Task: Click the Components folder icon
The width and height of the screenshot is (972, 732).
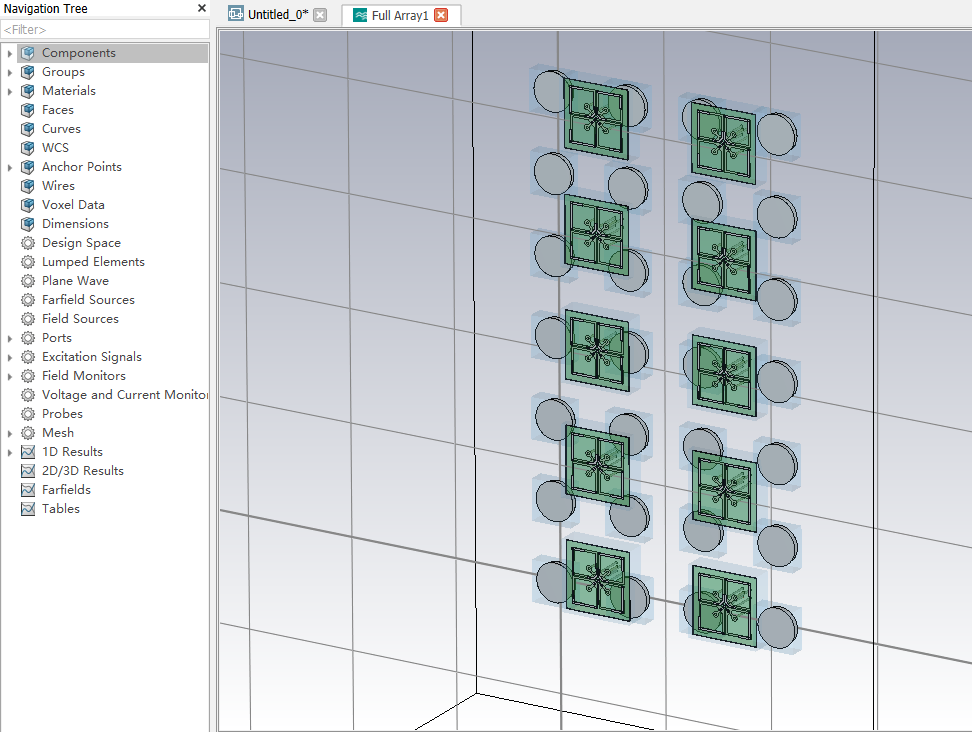Action: [28, 53]
